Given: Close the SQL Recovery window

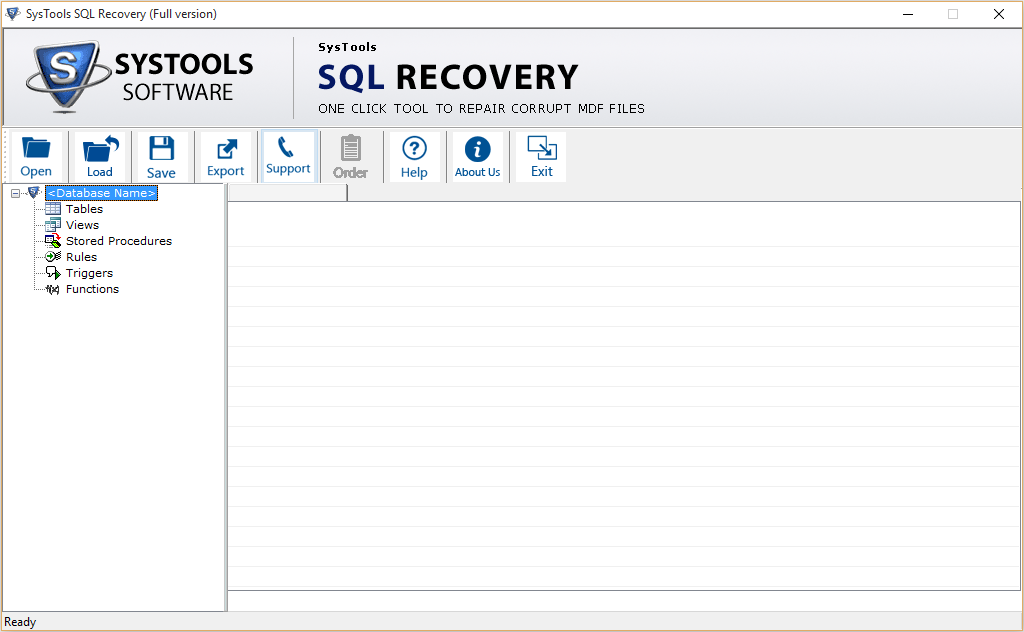Looking at the screenshot, I should coord(999,14).
